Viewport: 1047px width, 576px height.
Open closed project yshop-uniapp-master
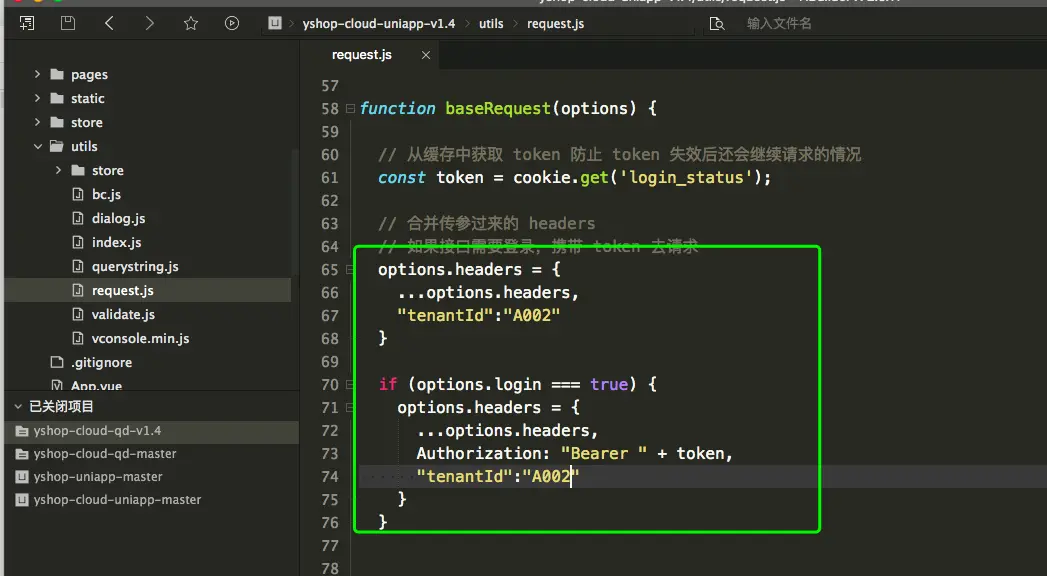97,477
